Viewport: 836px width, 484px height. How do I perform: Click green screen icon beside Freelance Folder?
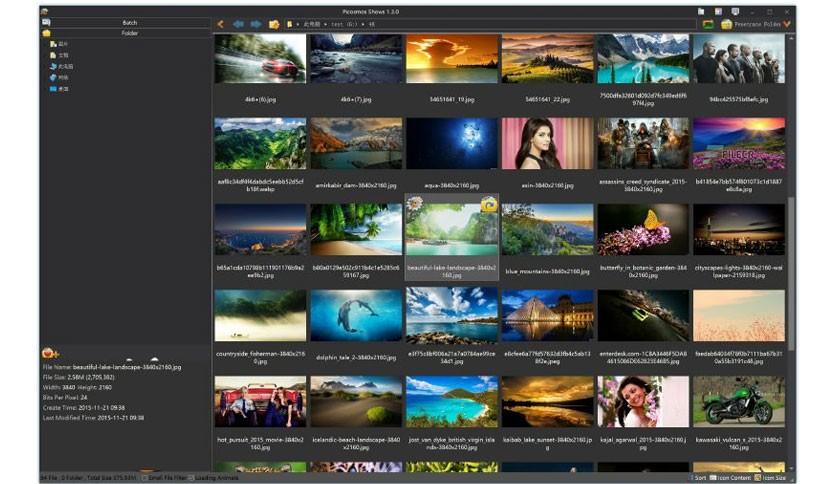coord(708,24)
